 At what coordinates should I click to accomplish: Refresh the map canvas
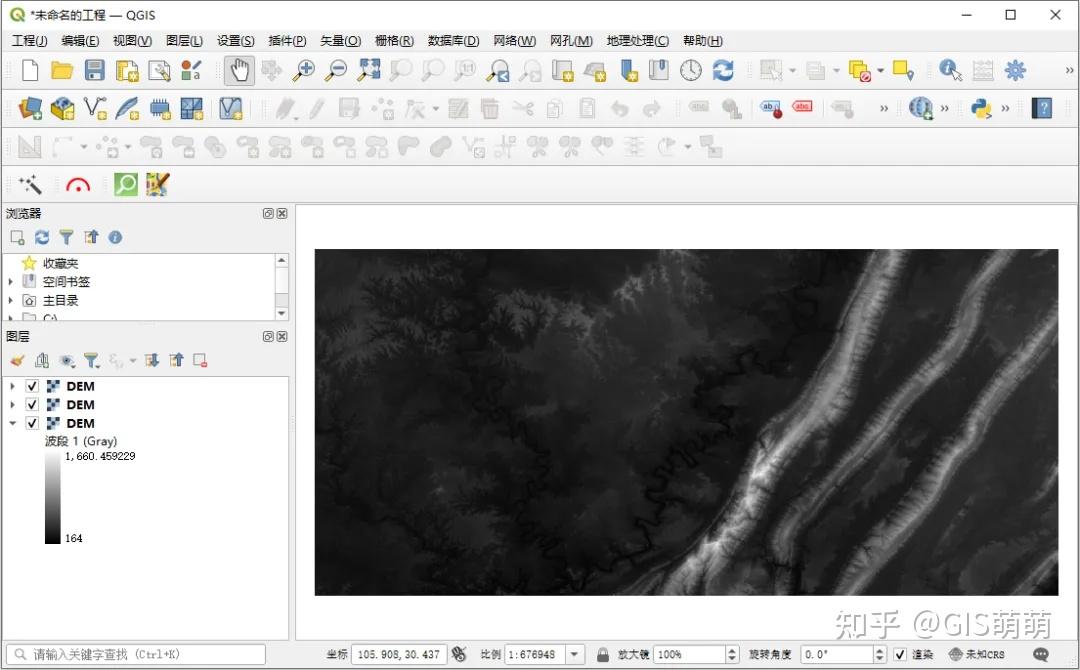point(723,70)
